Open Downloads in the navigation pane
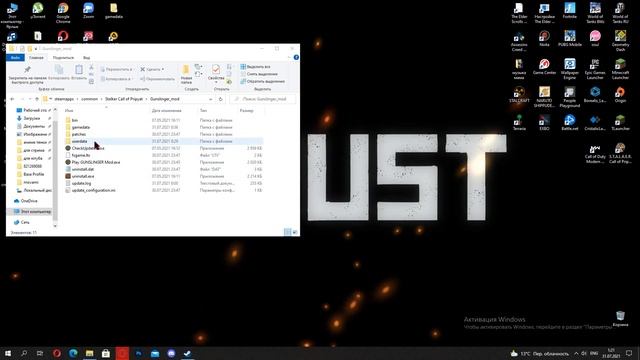Image resolution: width=640 pixels, height=360 pixels. pos(31,118)
